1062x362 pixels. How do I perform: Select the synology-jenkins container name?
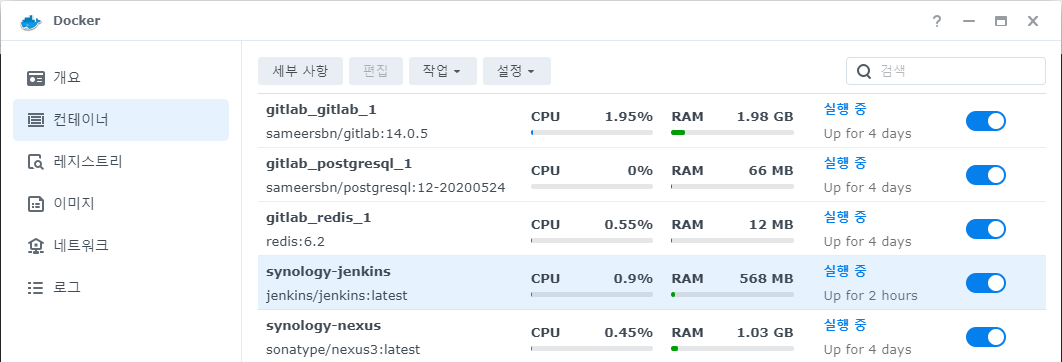click(x=328, y=272)
